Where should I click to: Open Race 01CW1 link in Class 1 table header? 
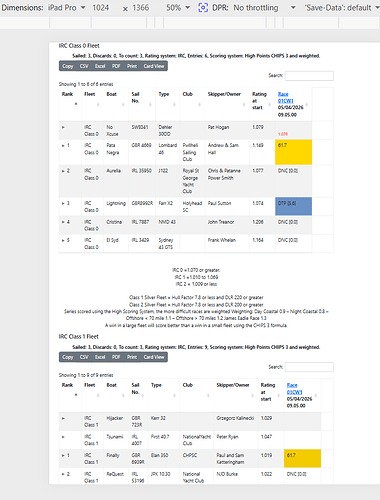294,388
